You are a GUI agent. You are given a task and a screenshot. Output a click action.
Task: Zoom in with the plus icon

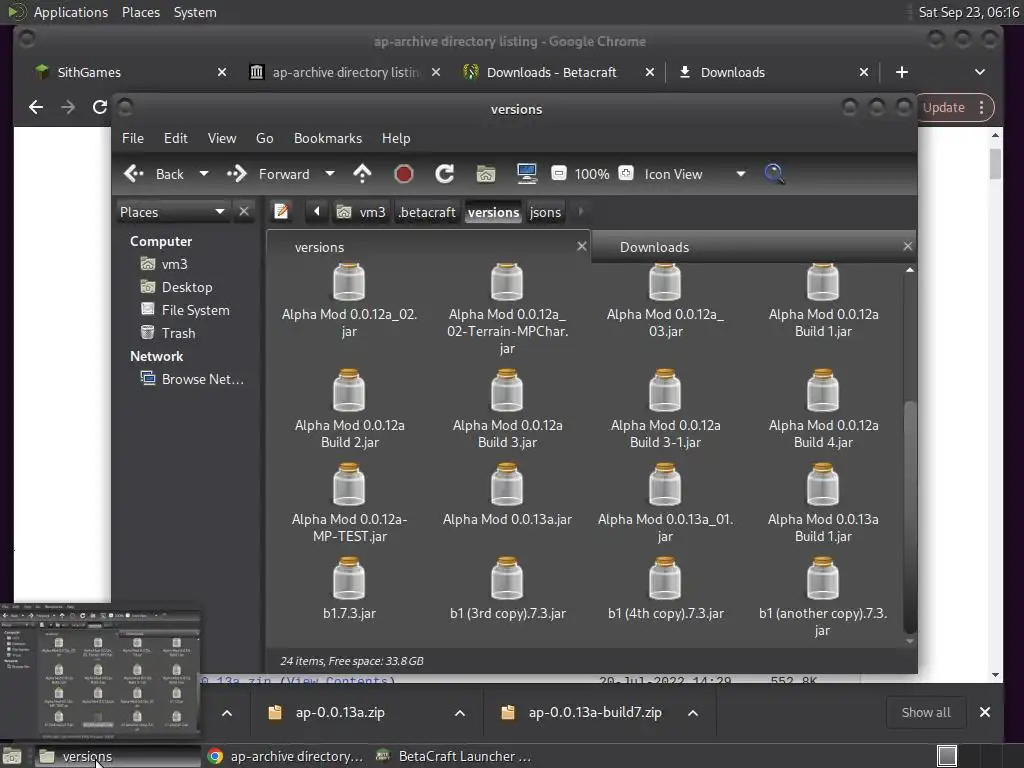click(626, 173)
